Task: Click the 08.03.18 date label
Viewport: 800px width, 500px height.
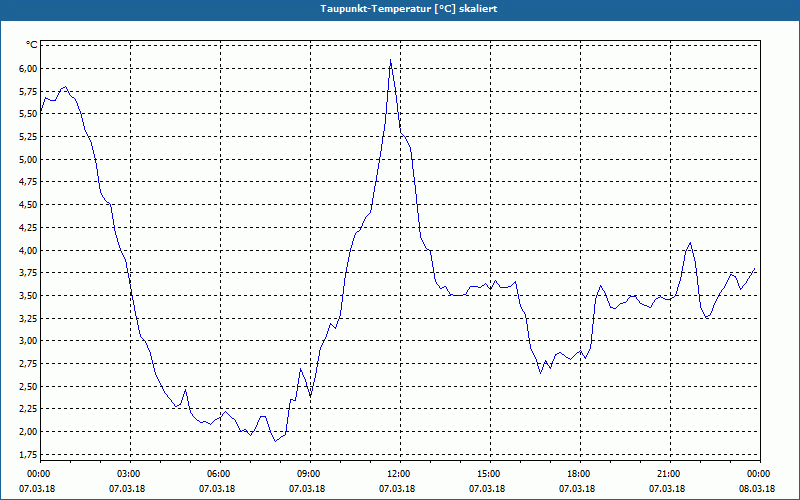Action: coord(757,489)
